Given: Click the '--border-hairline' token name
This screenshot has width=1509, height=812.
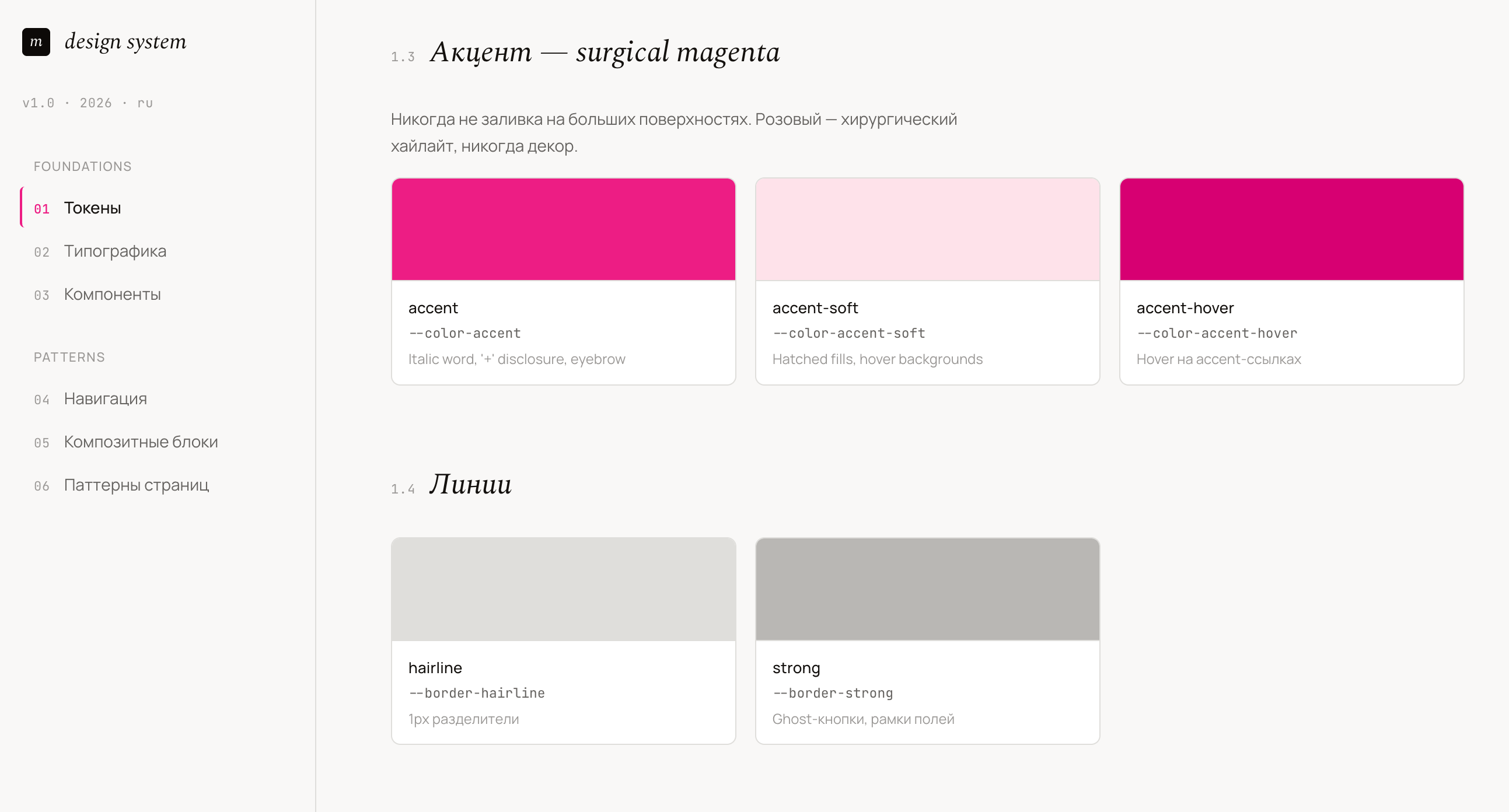Looking at the screenshot, I should pos(477,693).
